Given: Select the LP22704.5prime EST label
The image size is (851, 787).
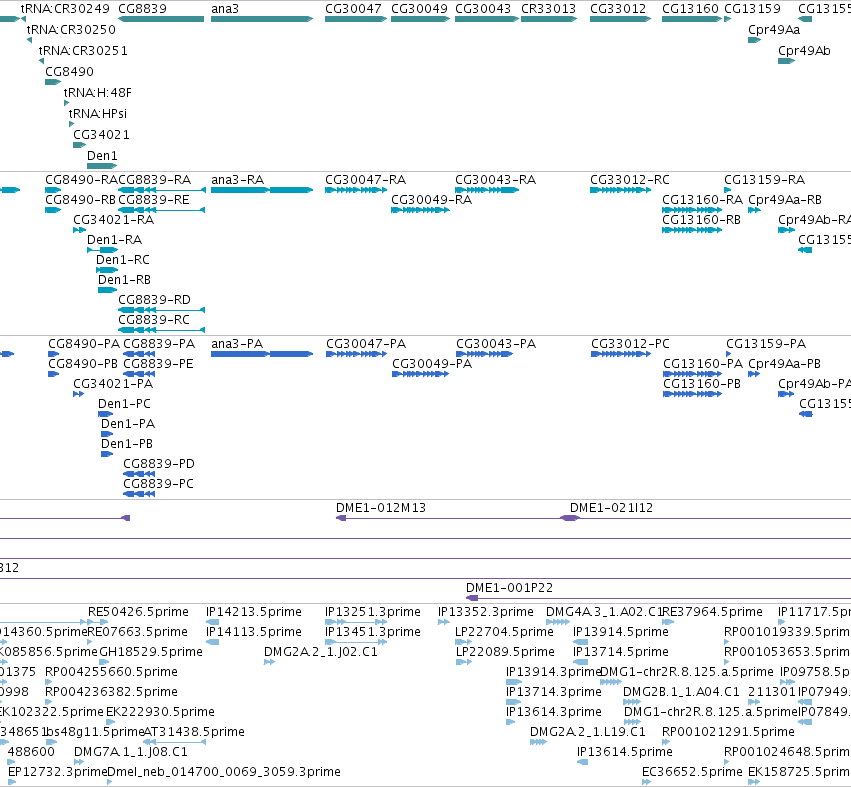Looking at the screenshot, I should pos(505,632).
